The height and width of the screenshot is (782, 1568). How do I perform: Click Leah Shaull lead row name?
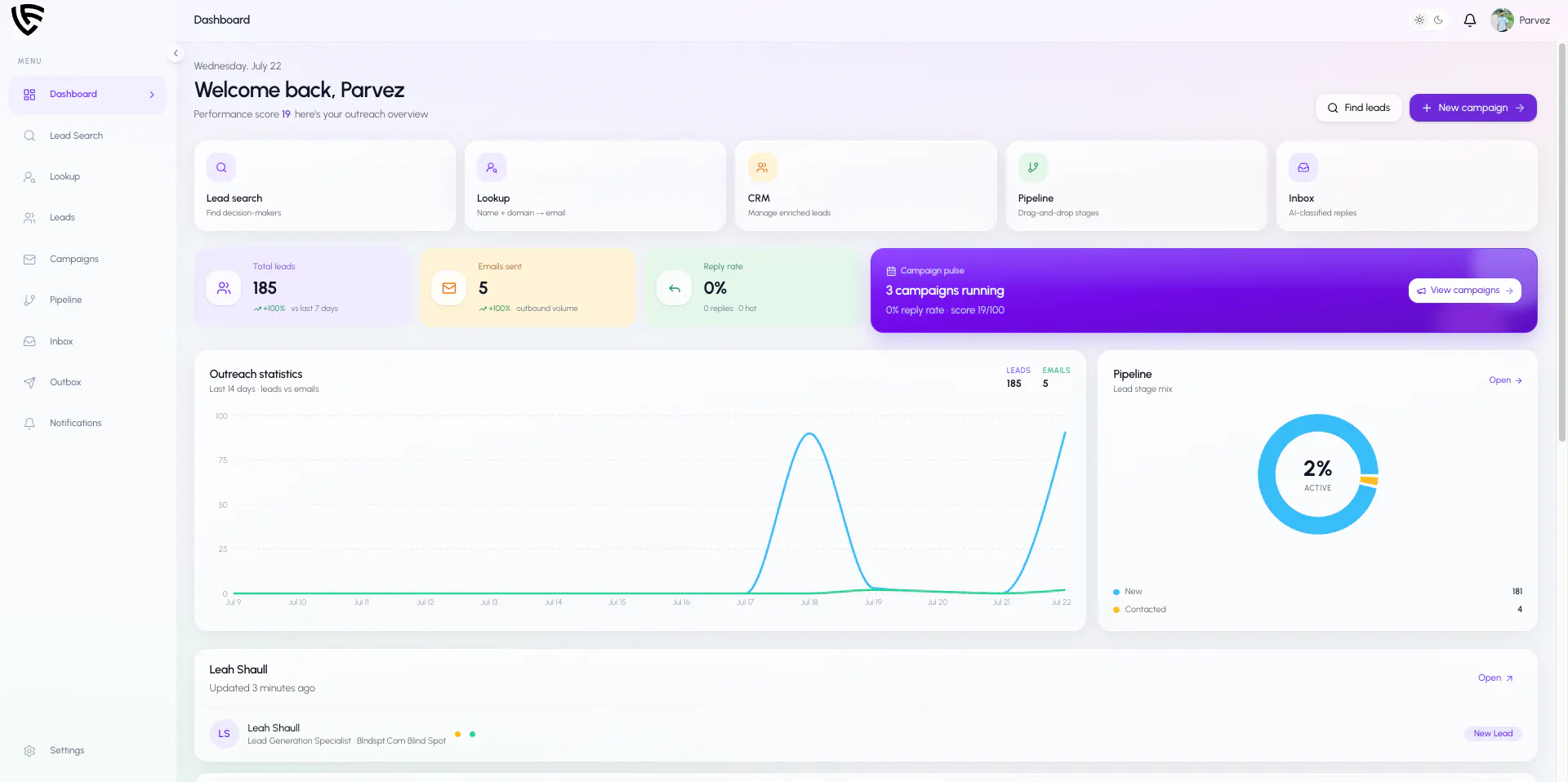(274, 728)
